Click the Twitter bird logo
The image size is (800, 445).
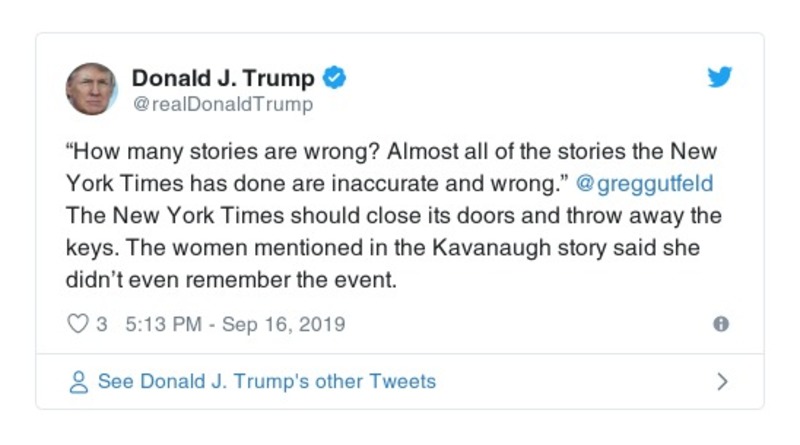point(720,77)
